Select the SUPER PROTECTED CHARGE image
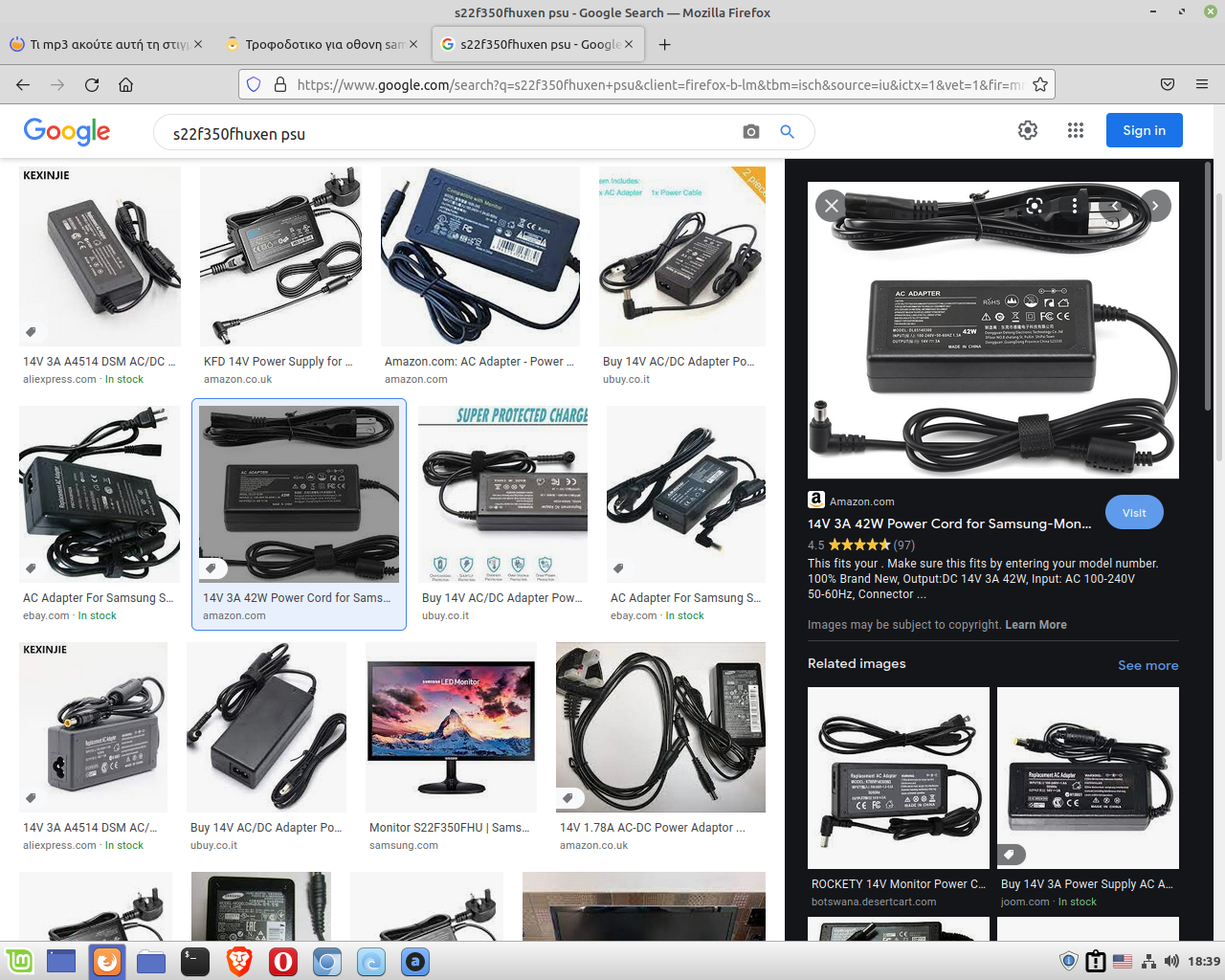The width and height of the screenshot is (1225, 980). [x=503, y=494]
